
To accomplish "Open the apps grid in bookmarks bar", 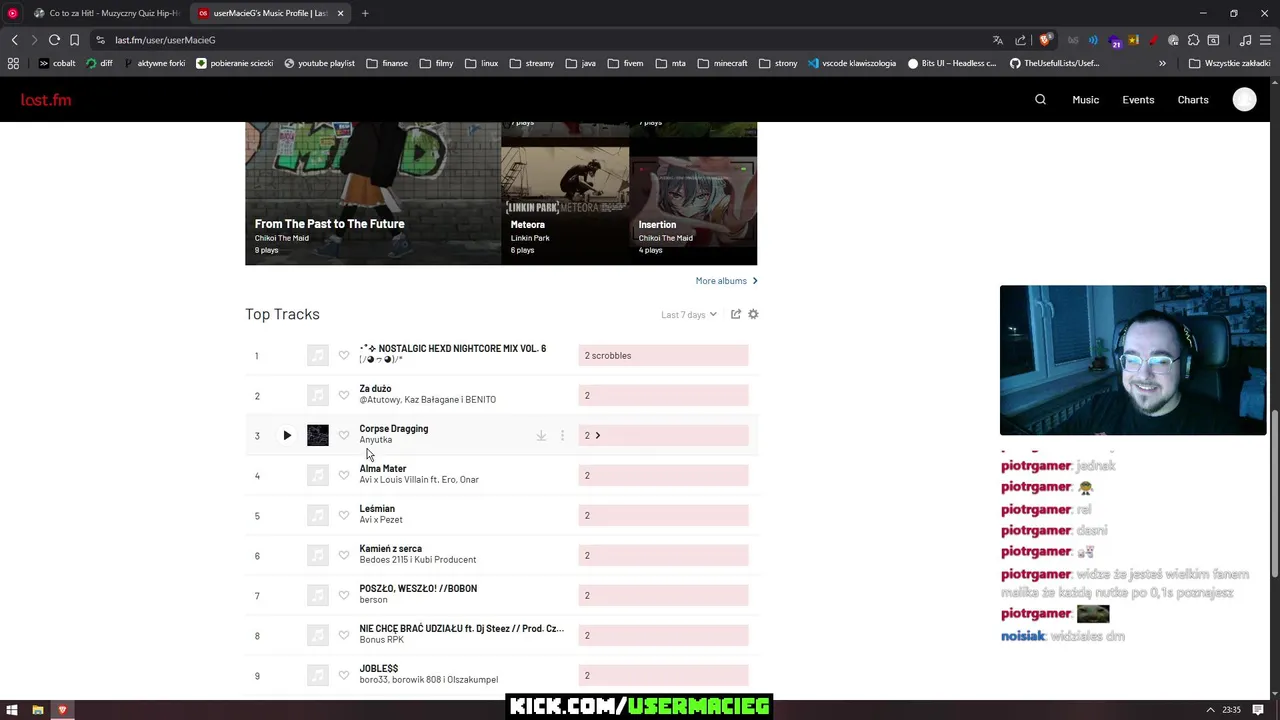I will click(x=13, y=63).
